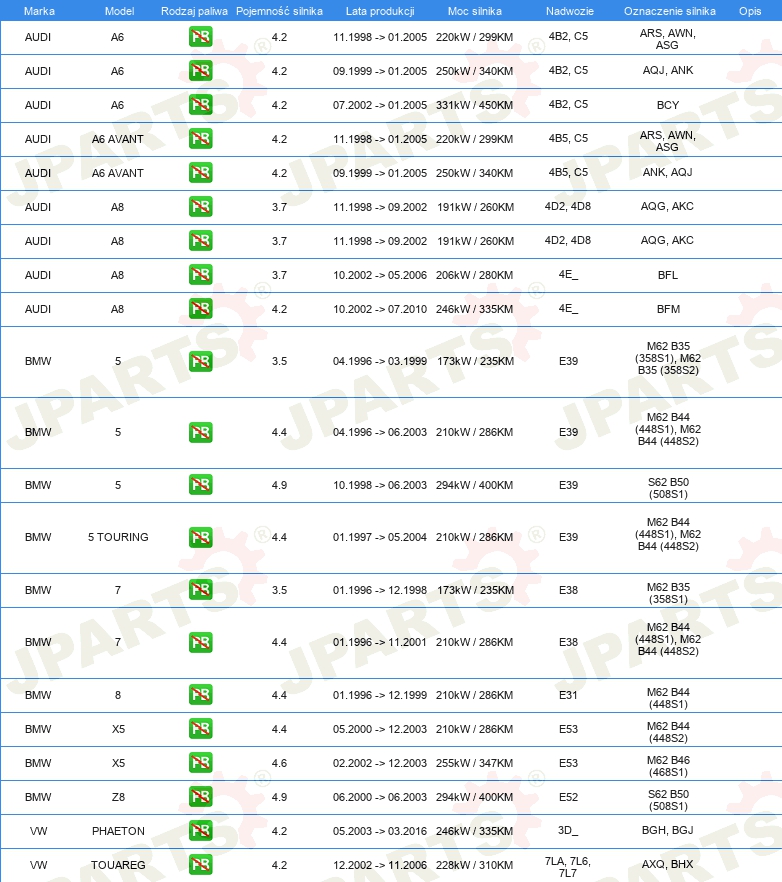Select the PHAETON model cell
Screen dimensions: 782x882
[x=118, y=831]
